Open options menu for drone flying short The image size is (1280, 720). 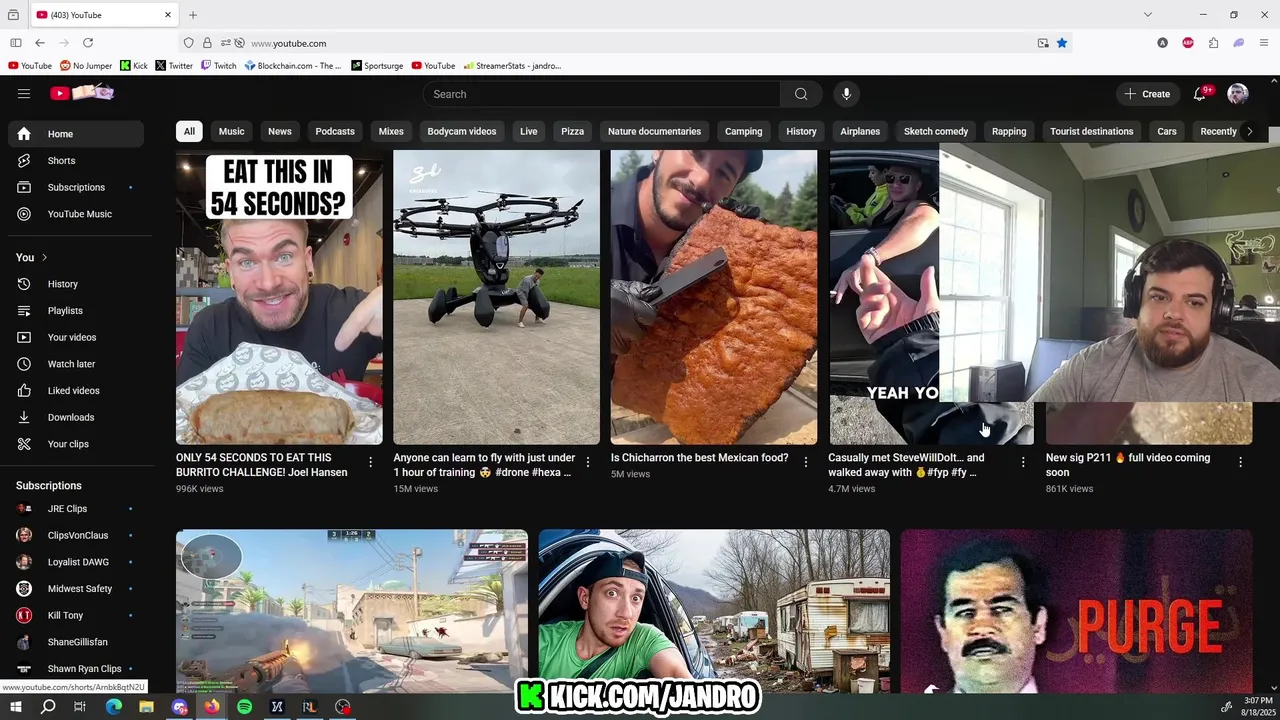588,462
